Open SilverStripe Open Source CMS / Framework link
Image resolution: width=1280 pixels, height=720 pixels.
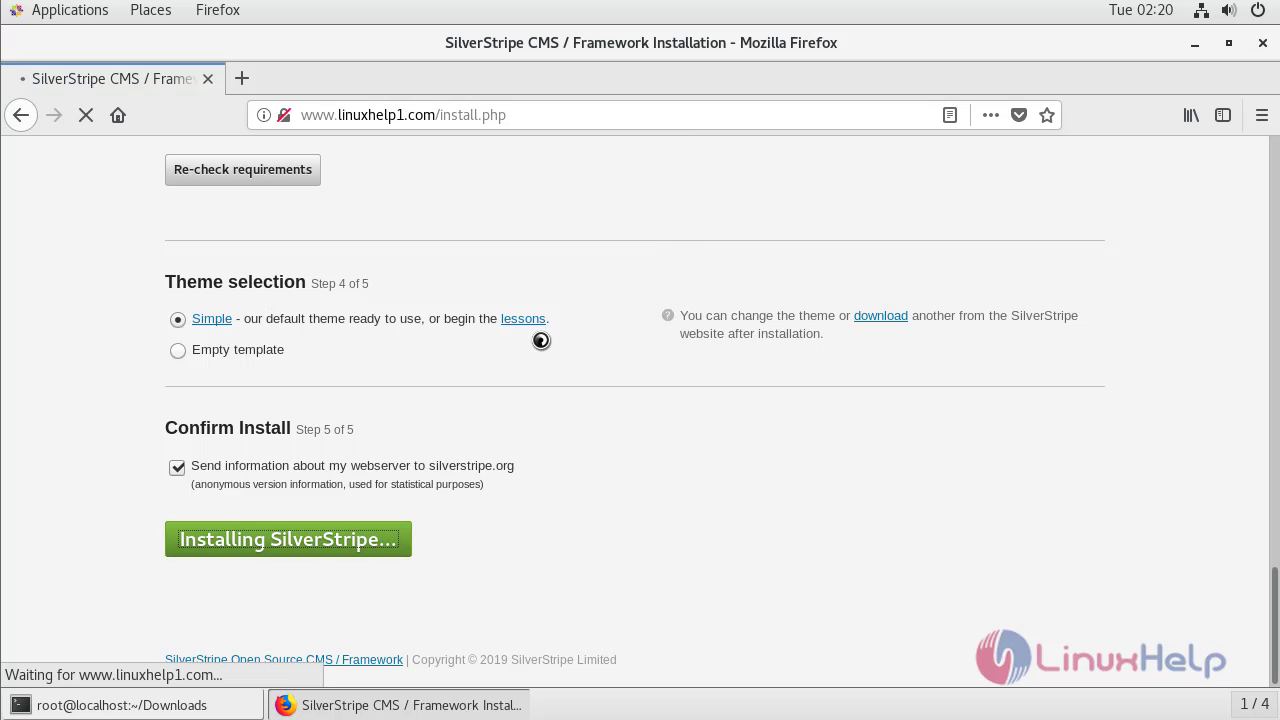click(x=284, y=659)
